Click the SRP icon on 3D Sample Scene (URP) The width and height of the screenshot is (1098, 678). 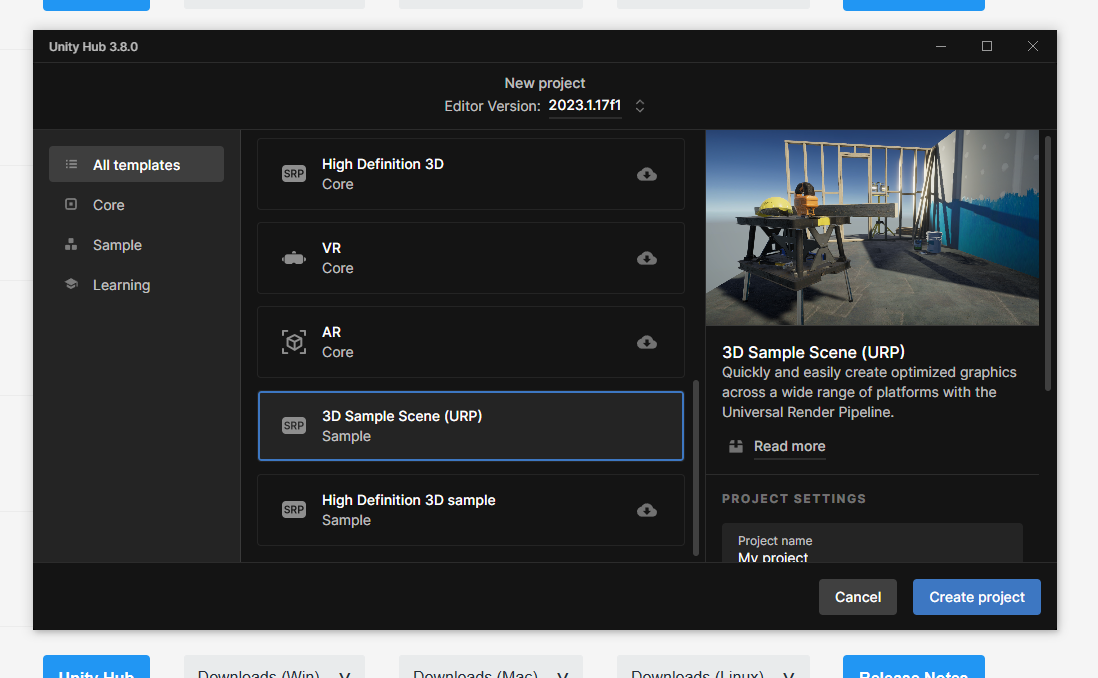(x=293, y=426)
